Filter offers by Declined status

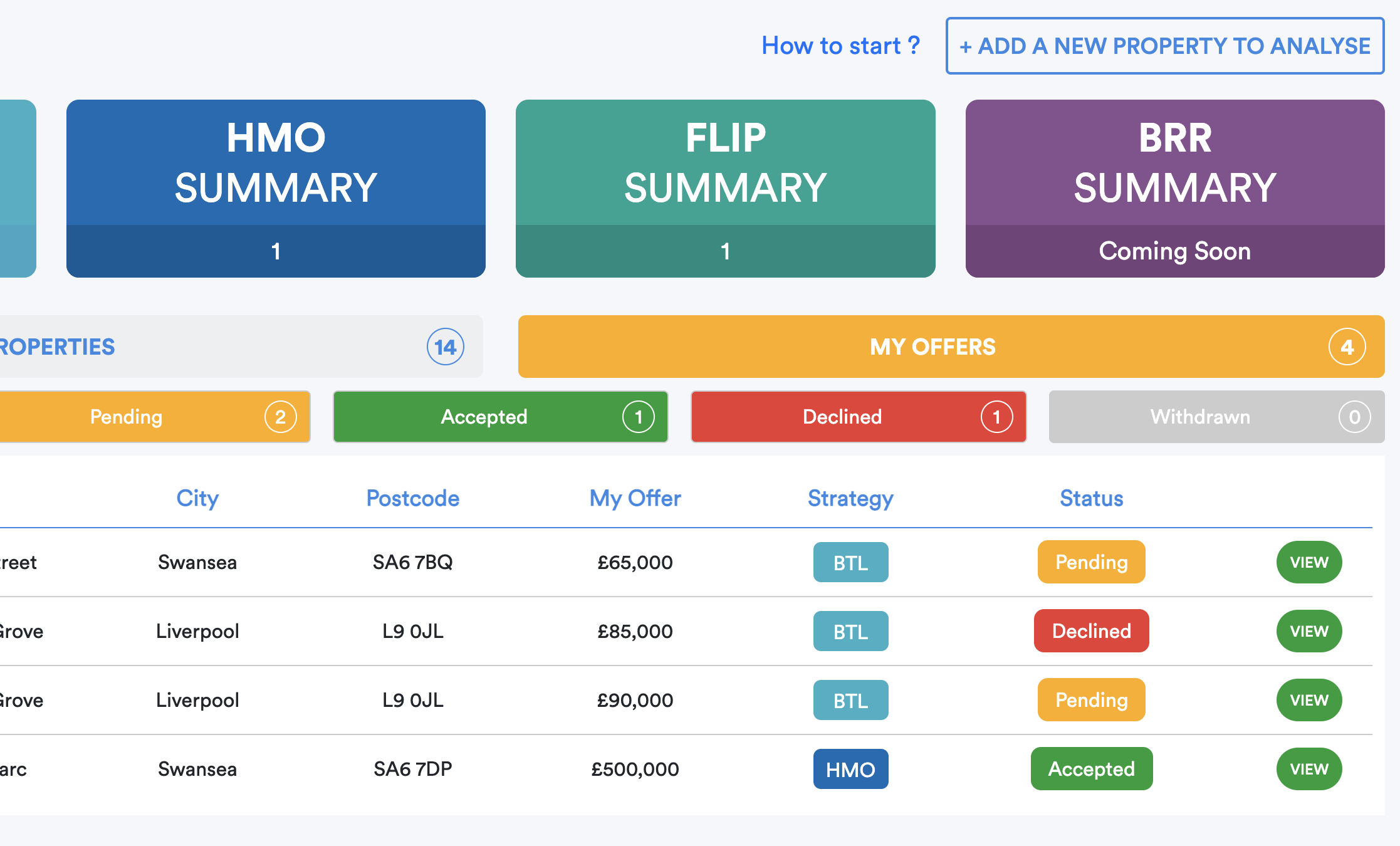click(842, 417)
